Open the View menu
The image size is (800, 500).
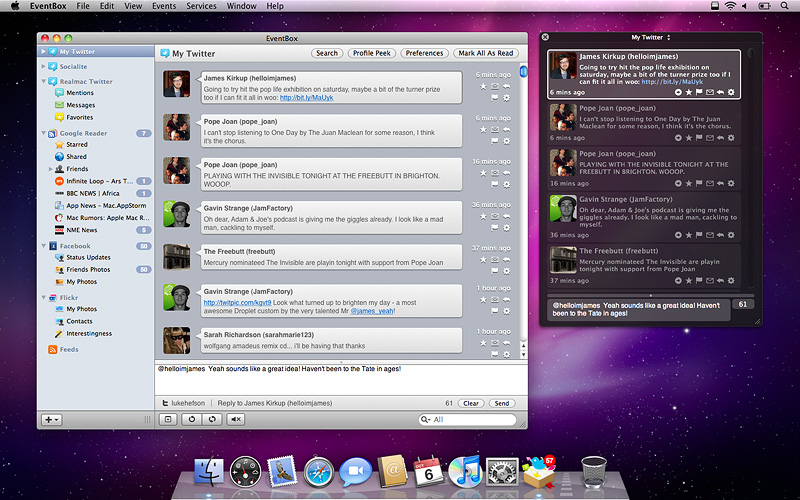pyautogui.click(x=133, y=6)
